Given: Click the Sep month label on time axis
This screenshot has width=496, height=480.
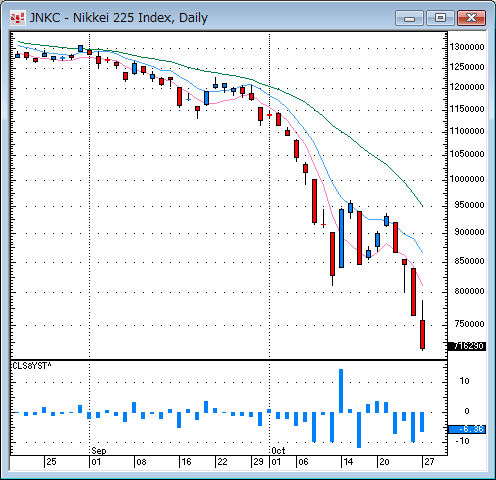Looking at the screenshot, I should 99,451.
